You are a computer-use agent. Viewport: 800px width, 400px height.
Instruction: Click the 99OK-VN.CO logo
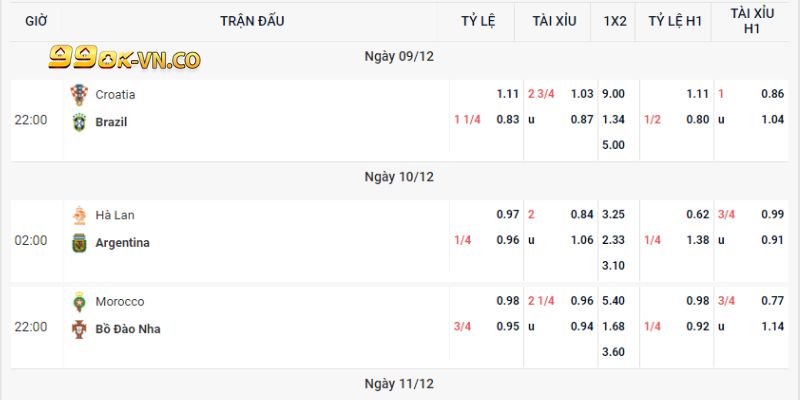click(125, 60)
